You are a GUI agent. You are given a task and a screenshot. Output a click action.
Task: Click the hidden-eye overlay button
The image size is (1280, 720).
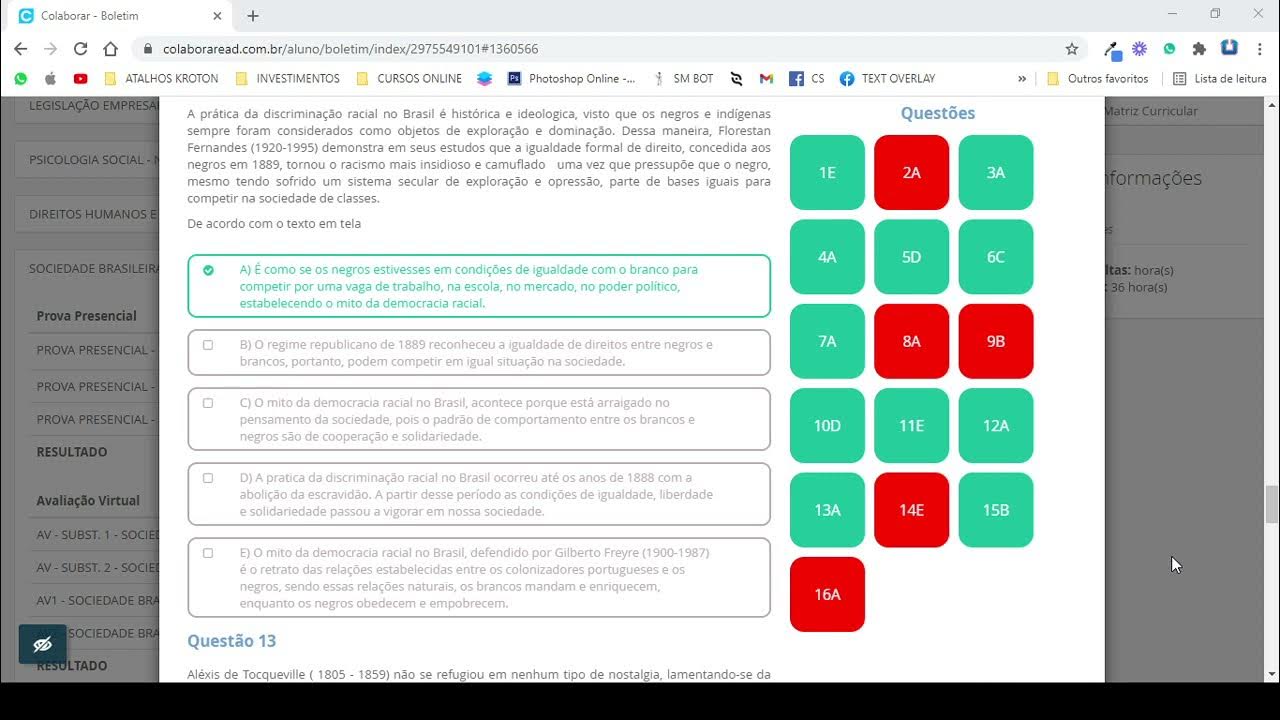pos(43,645)
